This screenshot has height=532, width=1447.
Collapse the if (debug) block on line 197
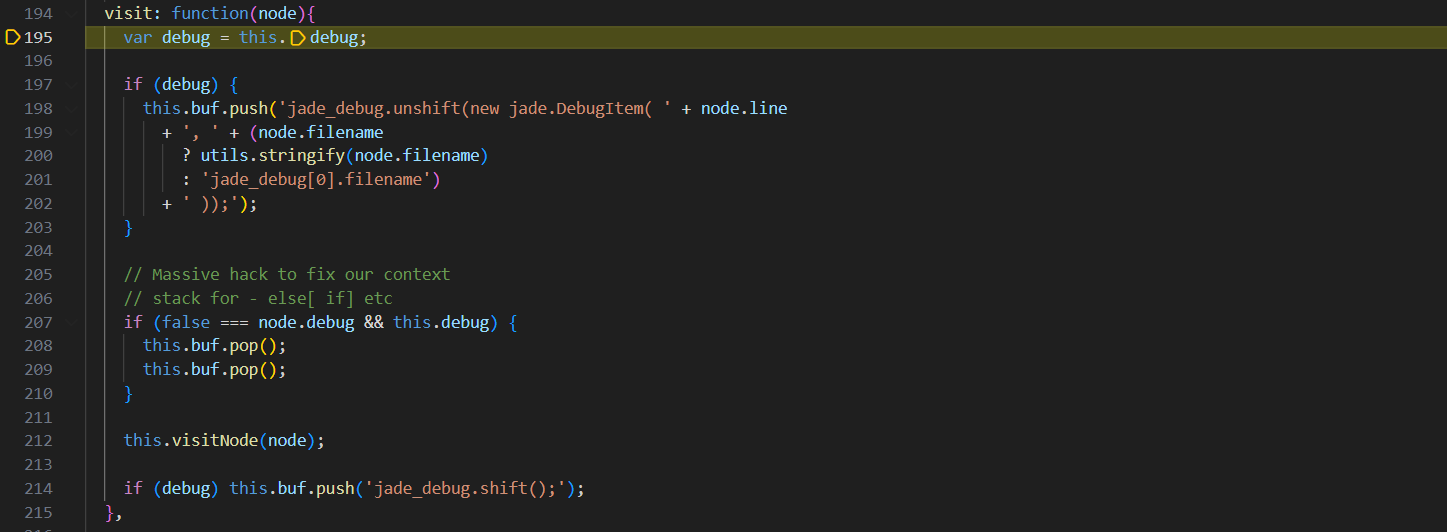[x=71, y=85]
